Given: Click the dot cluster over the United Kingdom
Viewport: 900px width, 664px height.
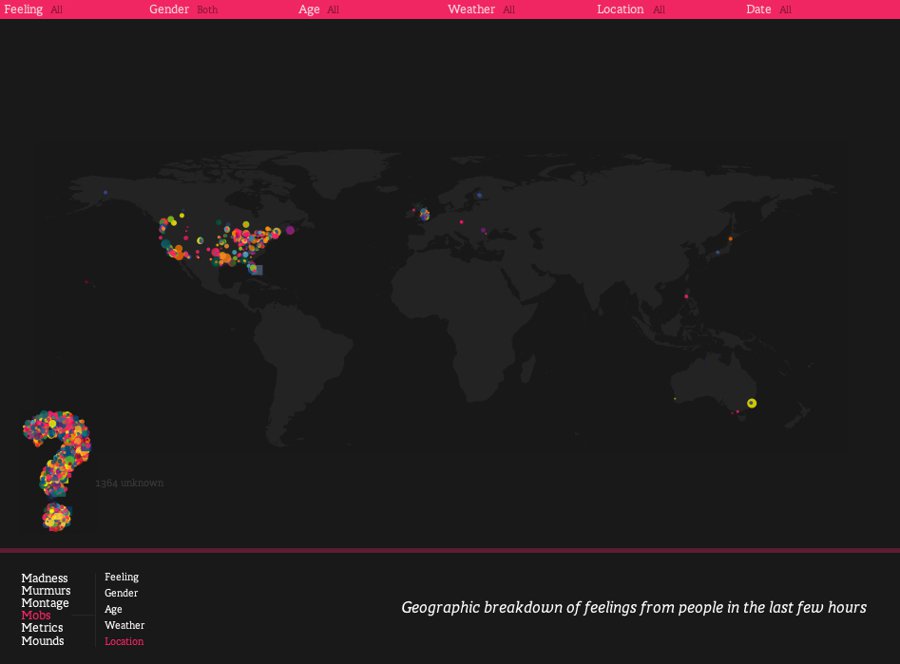Looking at the screenshot, I should [424, 213].
